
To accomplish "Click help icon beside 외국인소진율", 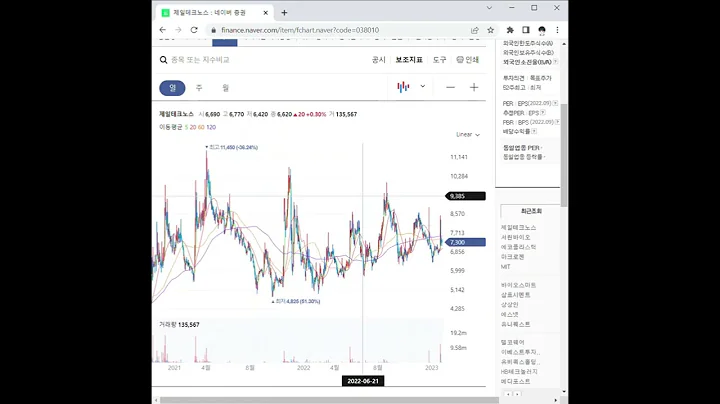I will pos(556,62).
